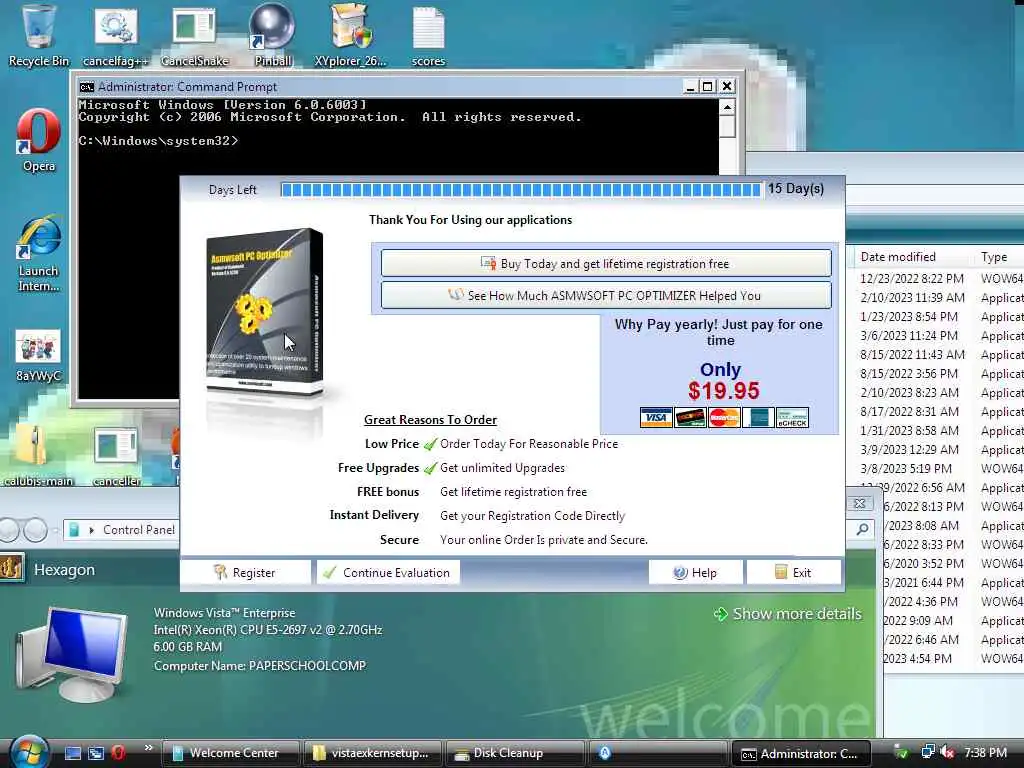Click the VISA card logo
This screenshot has height=768, width=1024.
[x=656, y=417]
